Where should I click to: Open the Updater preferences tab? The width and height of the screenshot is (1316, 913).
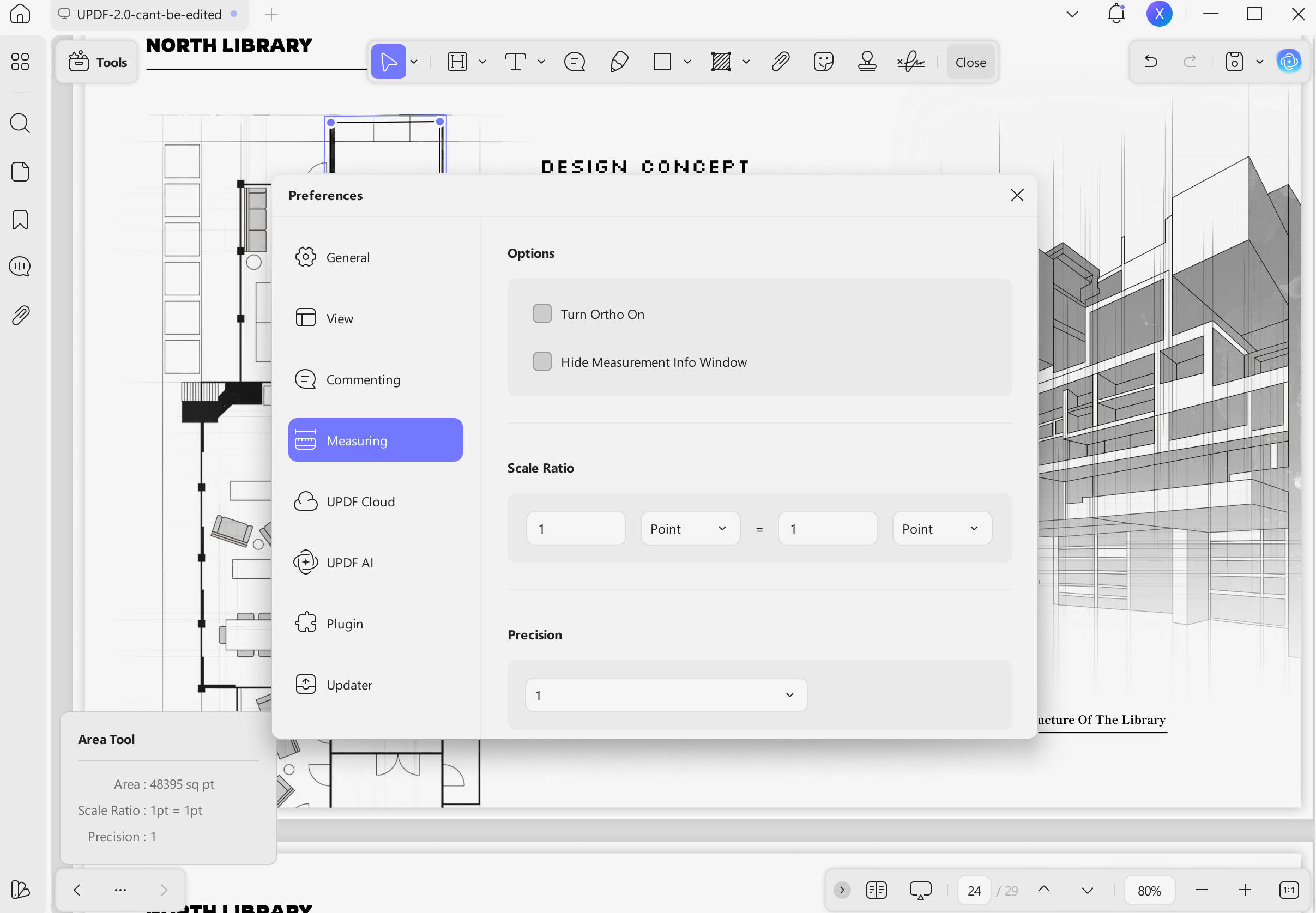376,685
